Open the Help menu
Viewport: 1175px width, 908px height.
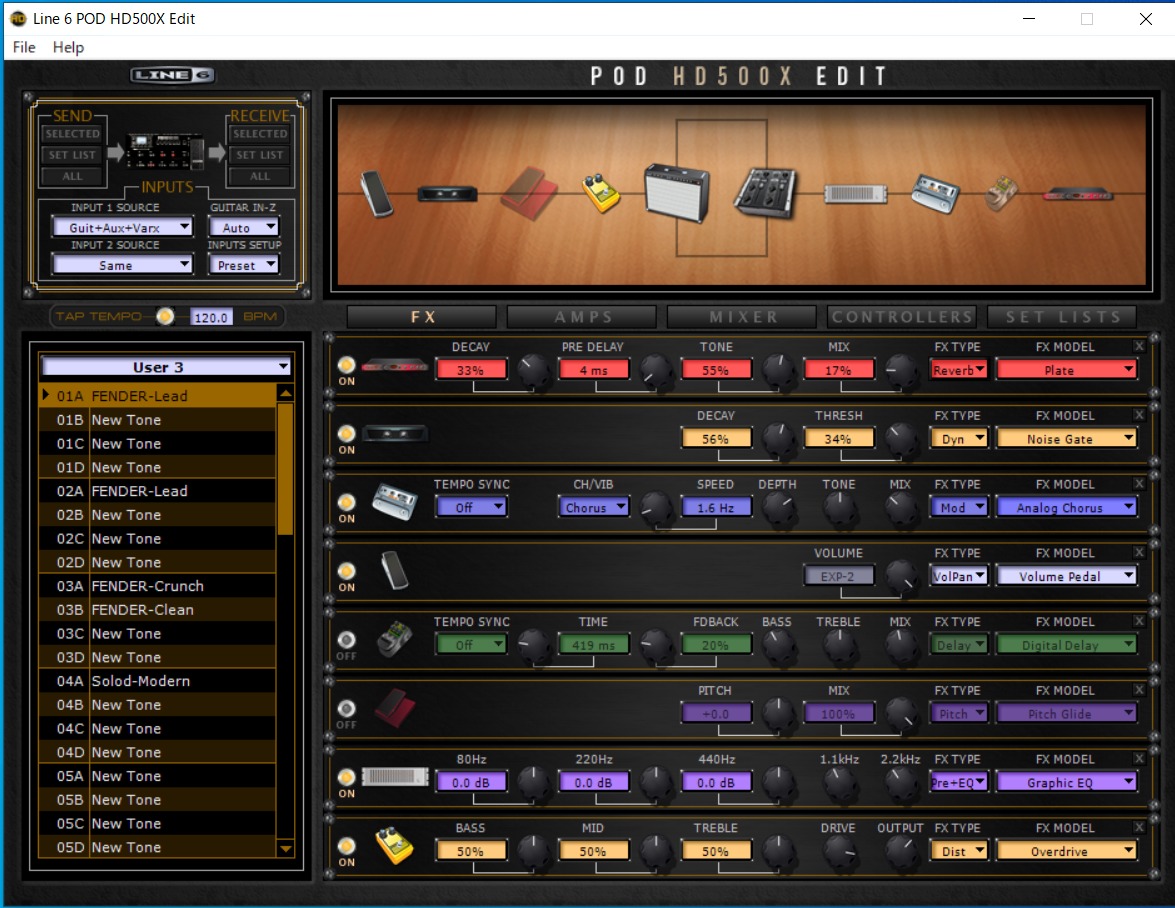point(68,47)
